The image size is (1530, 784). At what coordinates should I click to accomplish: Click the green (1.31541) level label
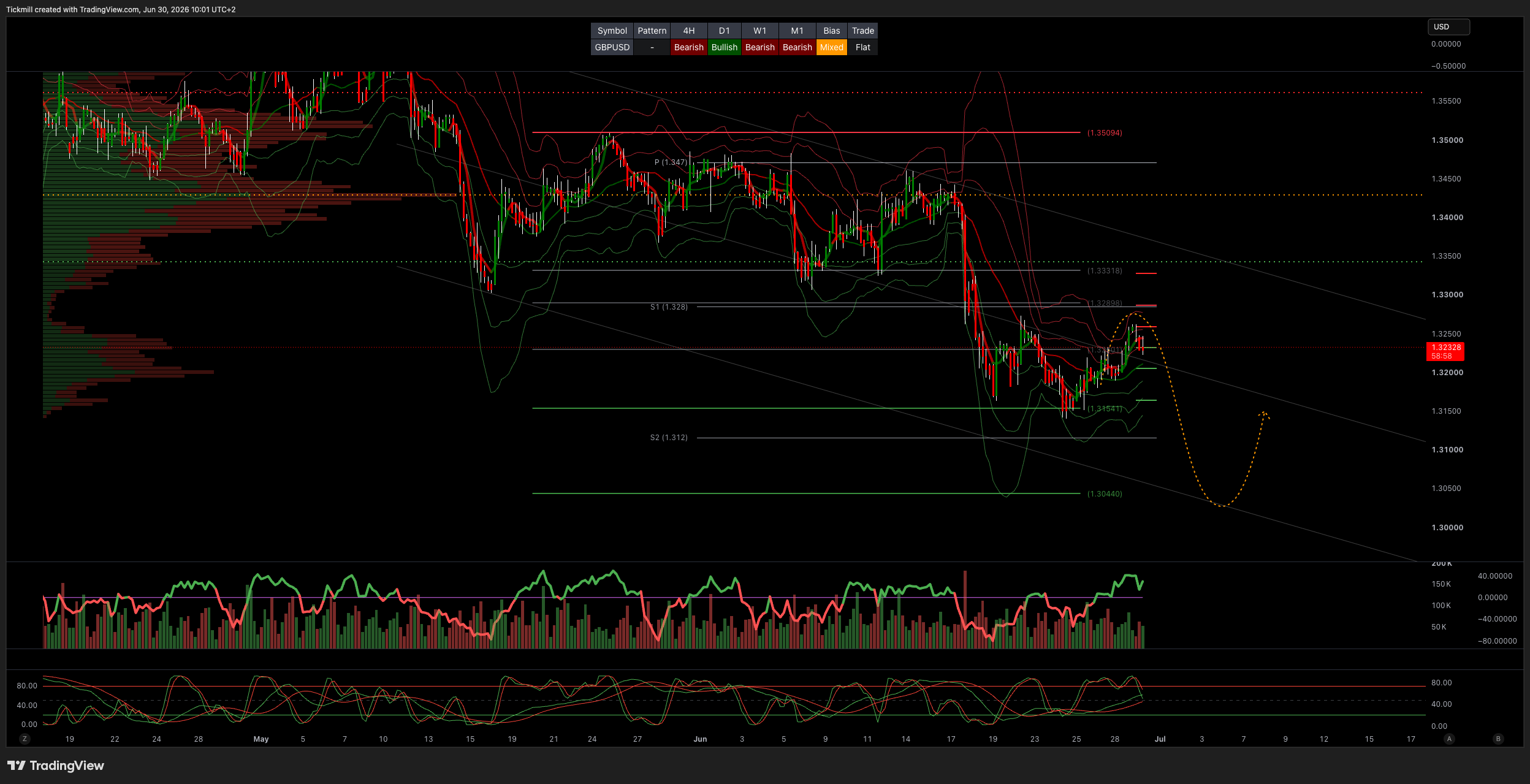pyautogui.click(x=1105, y=408)
